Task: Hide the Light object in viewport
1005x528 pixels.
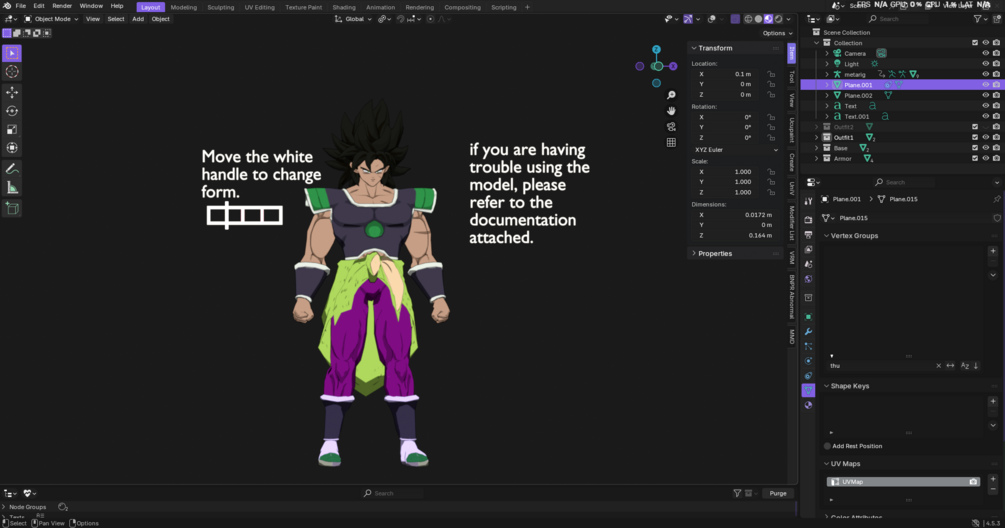Action: (x=986, y=64)
